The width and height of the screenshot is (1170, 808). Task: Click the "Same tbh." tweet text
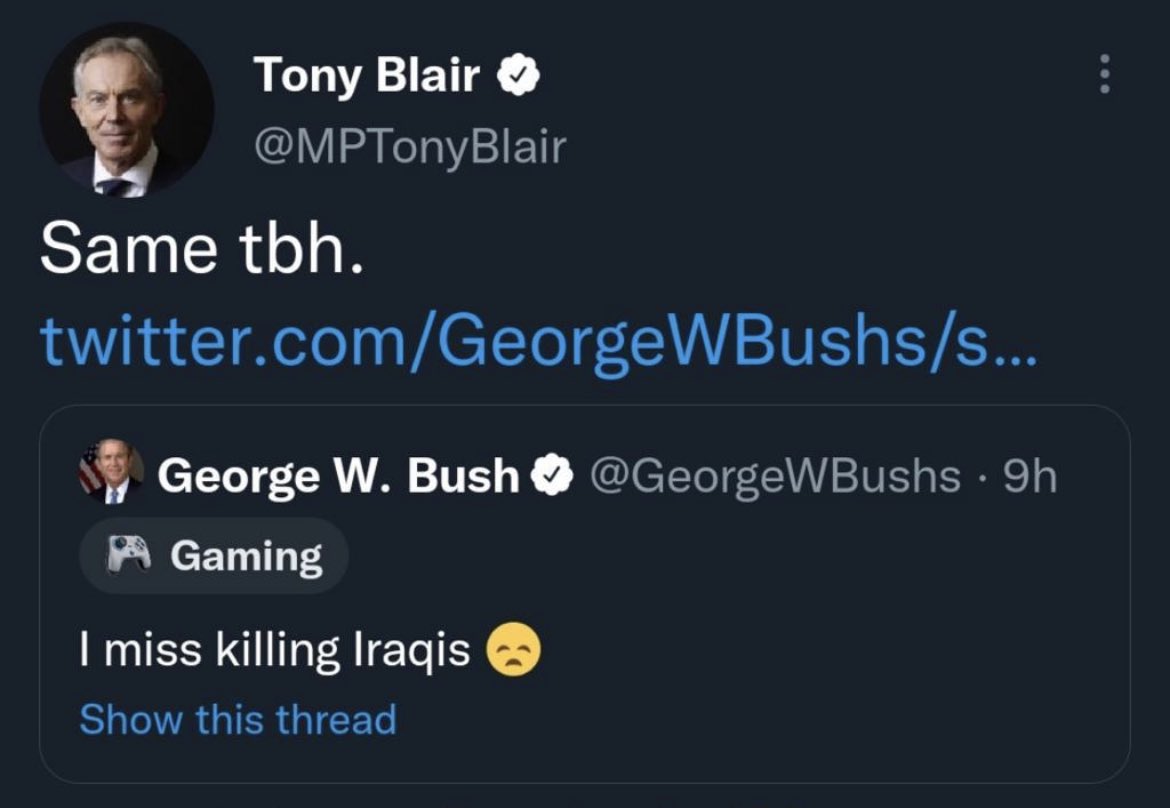tap(202, 248)
